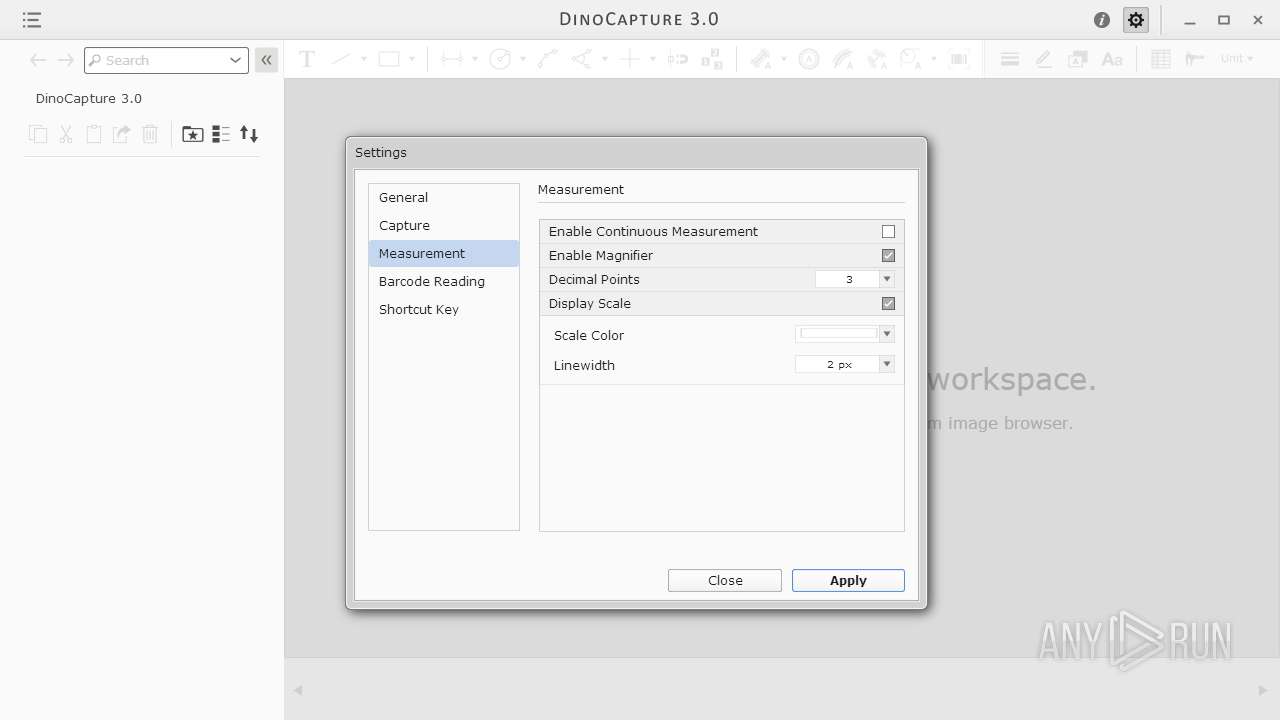Collapse the image browser sidebar panel

266,60
